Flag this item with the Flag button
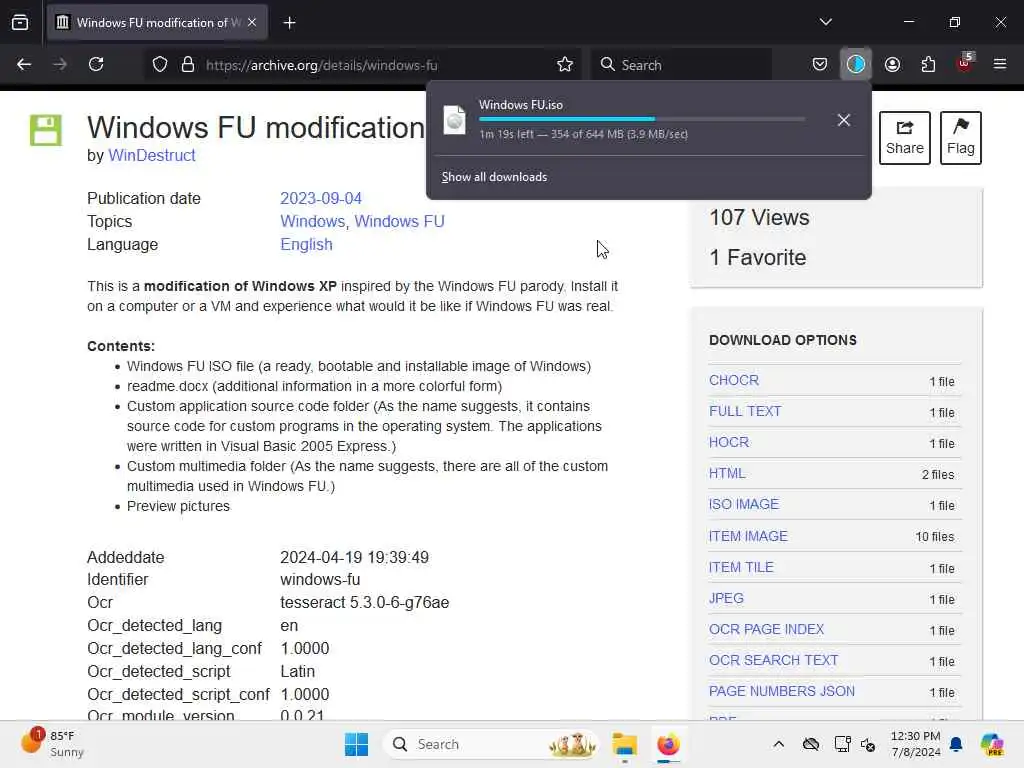1024x768 pixels. click(x=961, y=138)
